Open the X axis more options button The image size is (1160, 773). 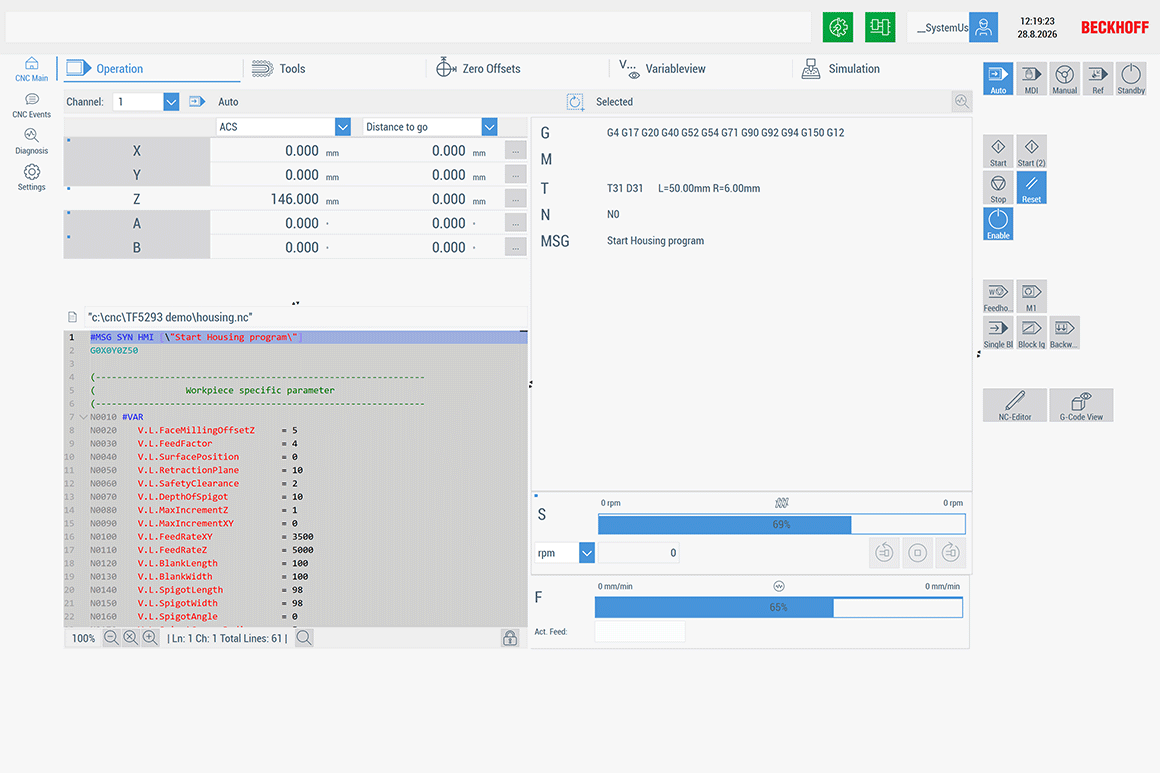[x=516, y=151]
